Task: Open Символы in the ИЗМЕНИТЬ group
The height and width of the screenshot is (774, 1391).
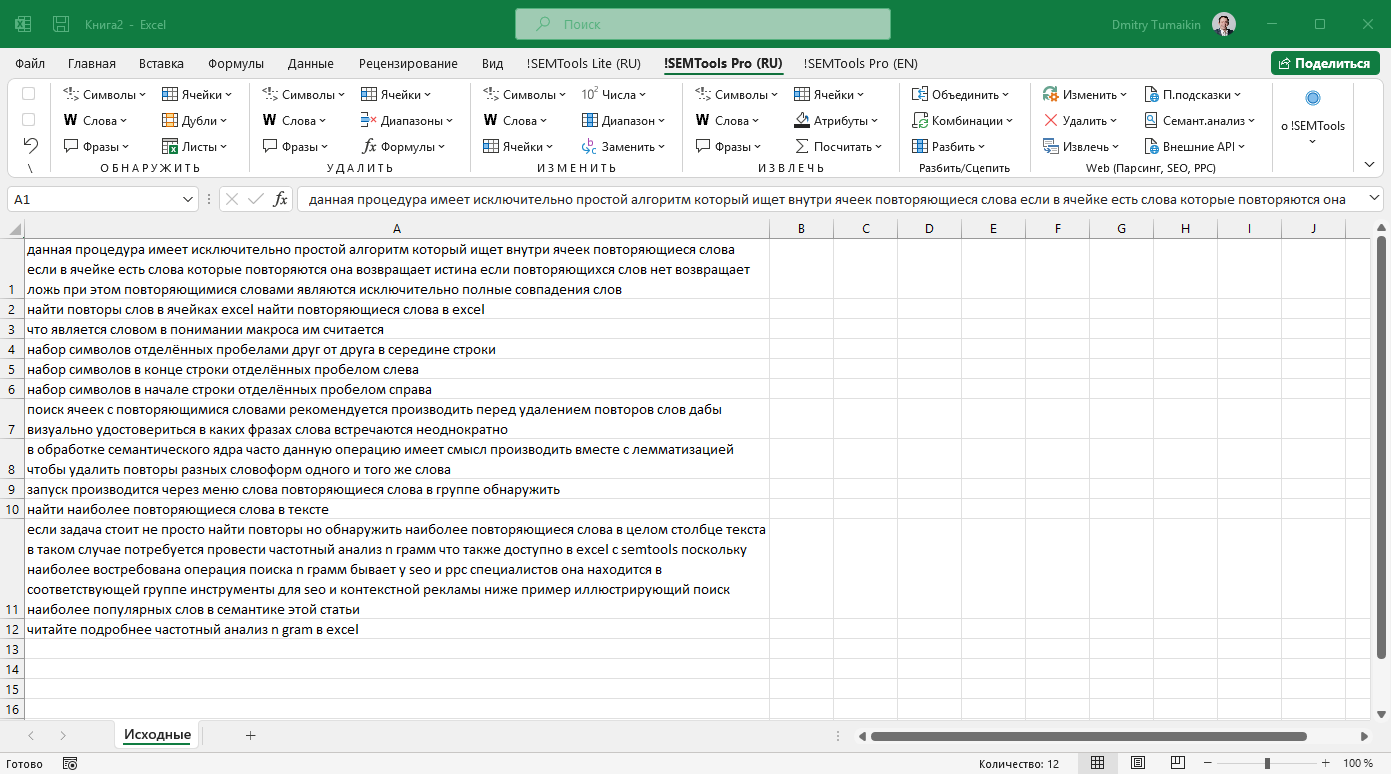Action: (524, 95)
